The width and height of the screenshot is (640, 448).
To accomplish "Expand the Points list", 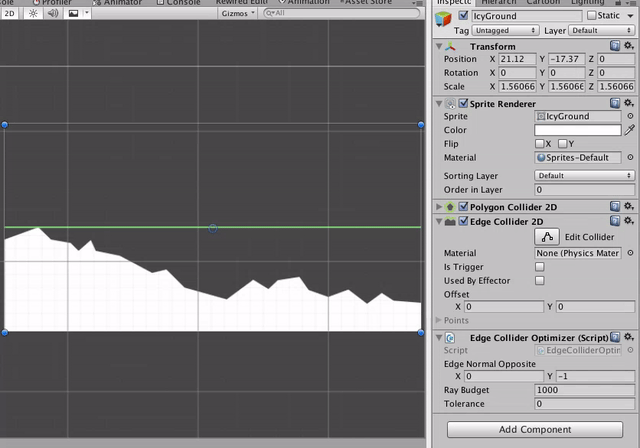I will (x=439, y=320).
